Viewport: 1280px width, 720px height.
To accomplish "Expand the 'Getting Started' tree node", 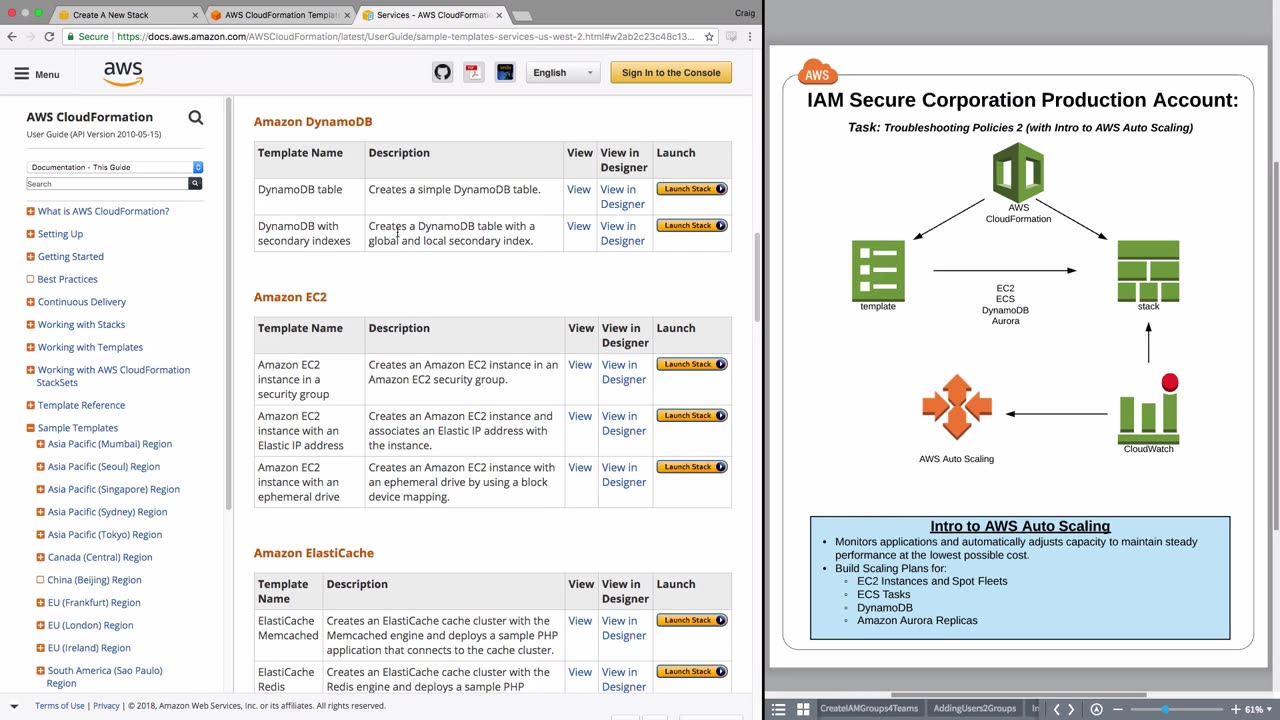I will point(30,257).
